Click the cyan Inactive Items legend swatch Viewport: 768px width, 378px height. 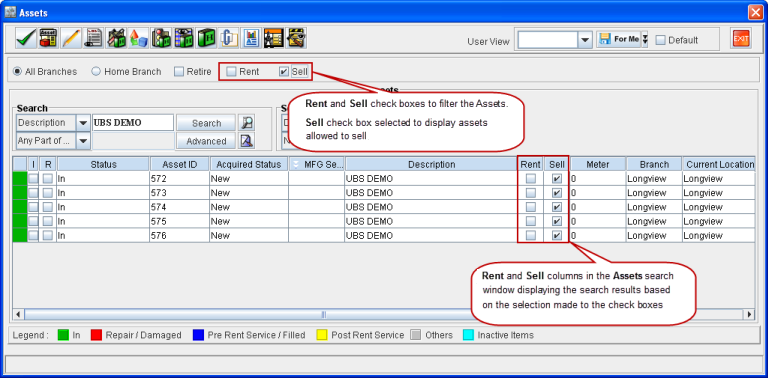[468, 335]
